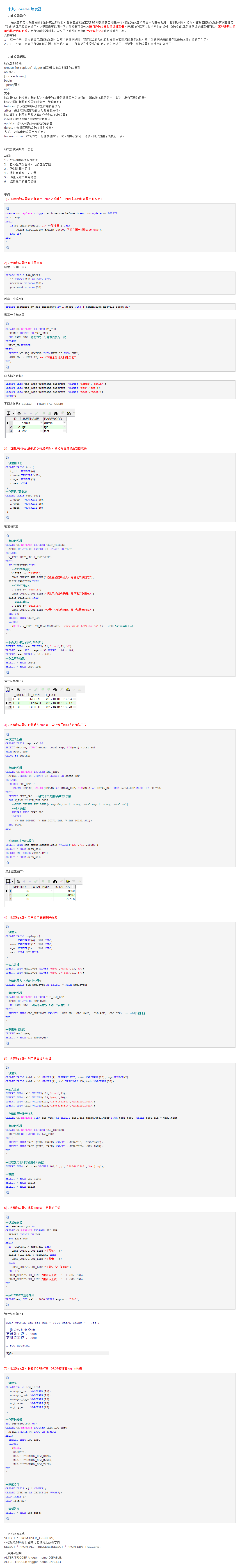The image size is (240, 1568).
Task: Click the copy-code icon above CREATE TABLE log_info code
Action: tap(7, 1378)
